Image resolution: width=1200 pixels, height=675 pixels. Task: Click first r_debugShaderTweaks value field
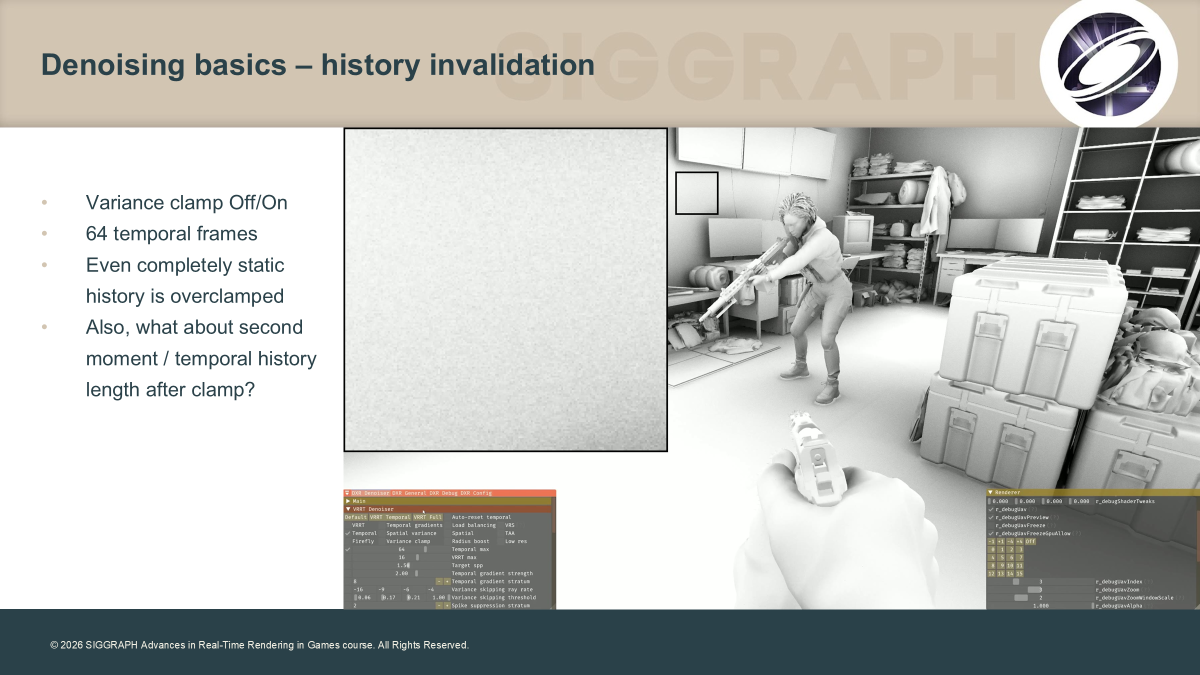click(1000, 501)
